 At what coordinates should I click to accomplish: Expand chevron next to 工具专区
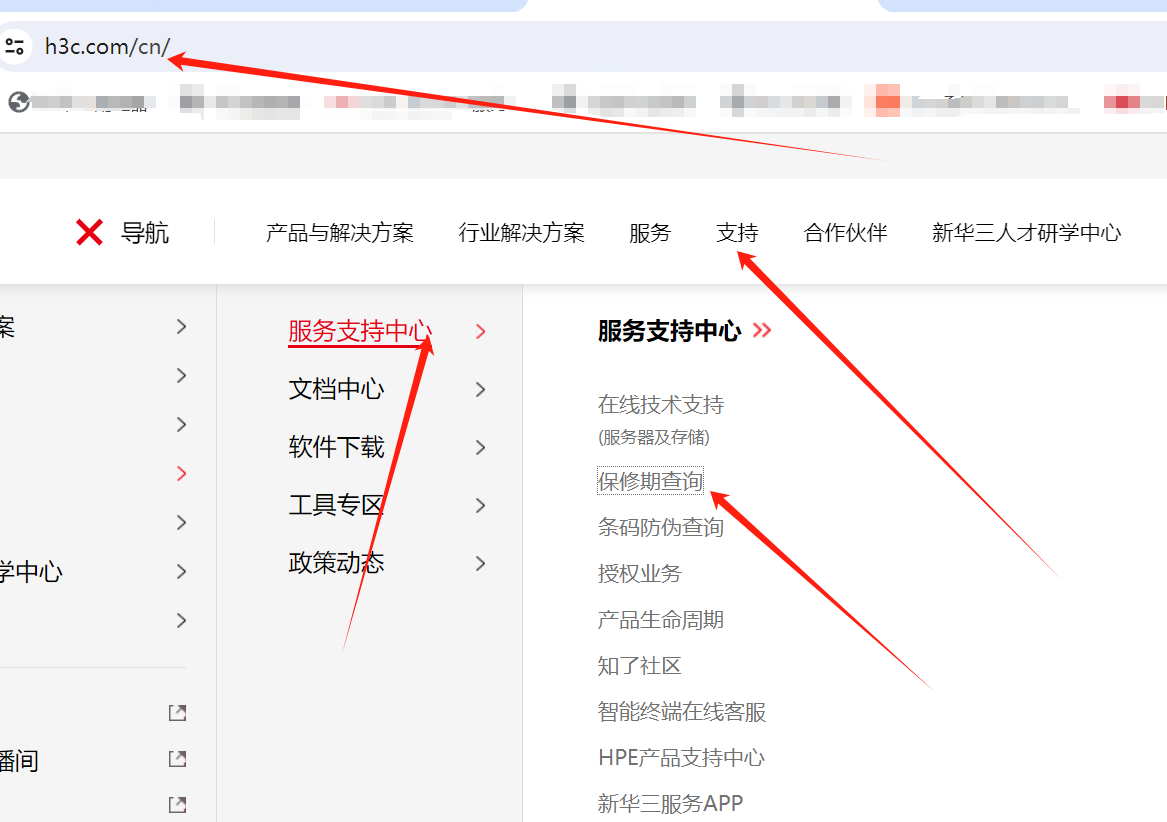coord(481,506)
